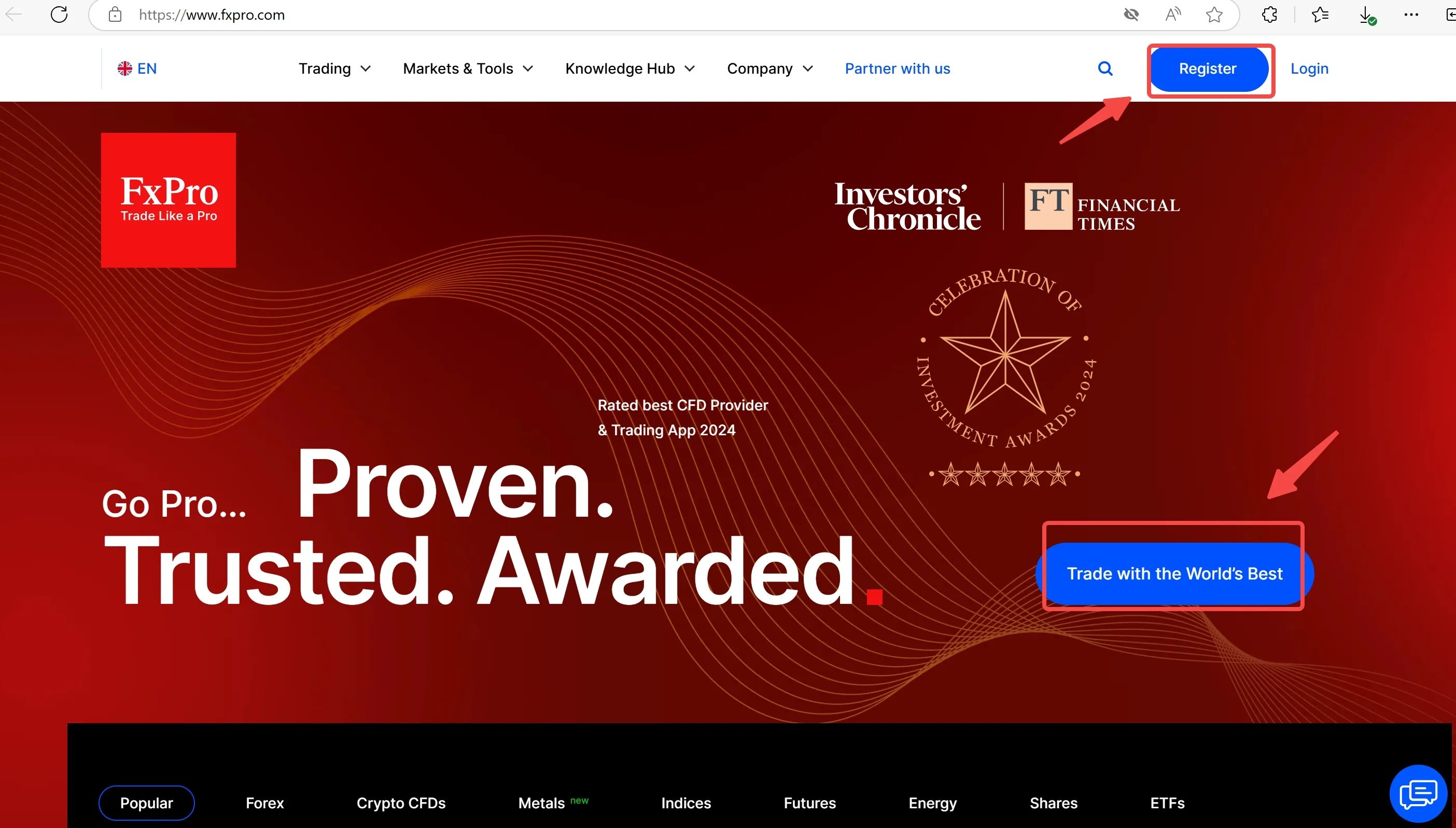Image resolution: width=1456 pixels, height=828 pixels.
Task: Select the Popular tab
Action: [147, 803]
